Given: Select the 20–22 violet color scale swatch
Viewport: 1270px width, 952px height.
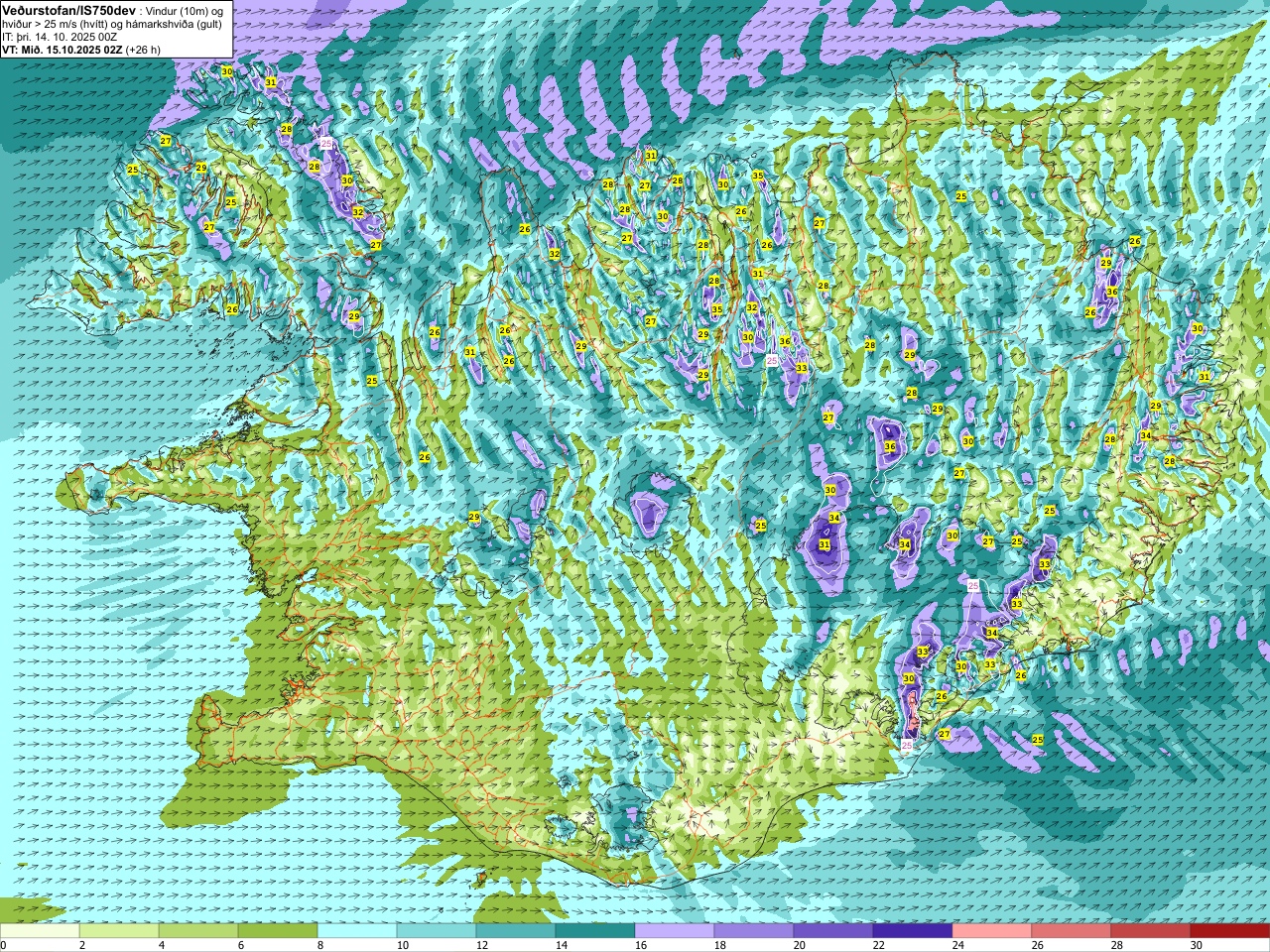Looking at the screenshot, I should coord(833,930).
